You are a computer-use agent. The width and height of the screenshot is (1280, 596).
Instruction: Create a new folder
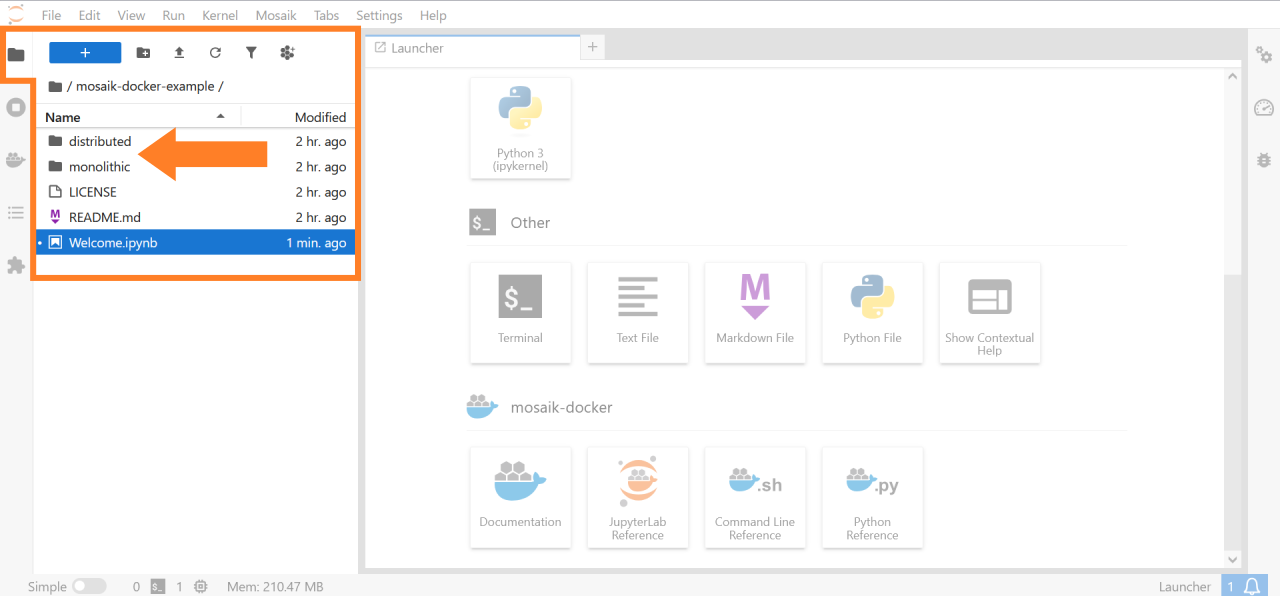pyautogui.click(x=143, y=53)
